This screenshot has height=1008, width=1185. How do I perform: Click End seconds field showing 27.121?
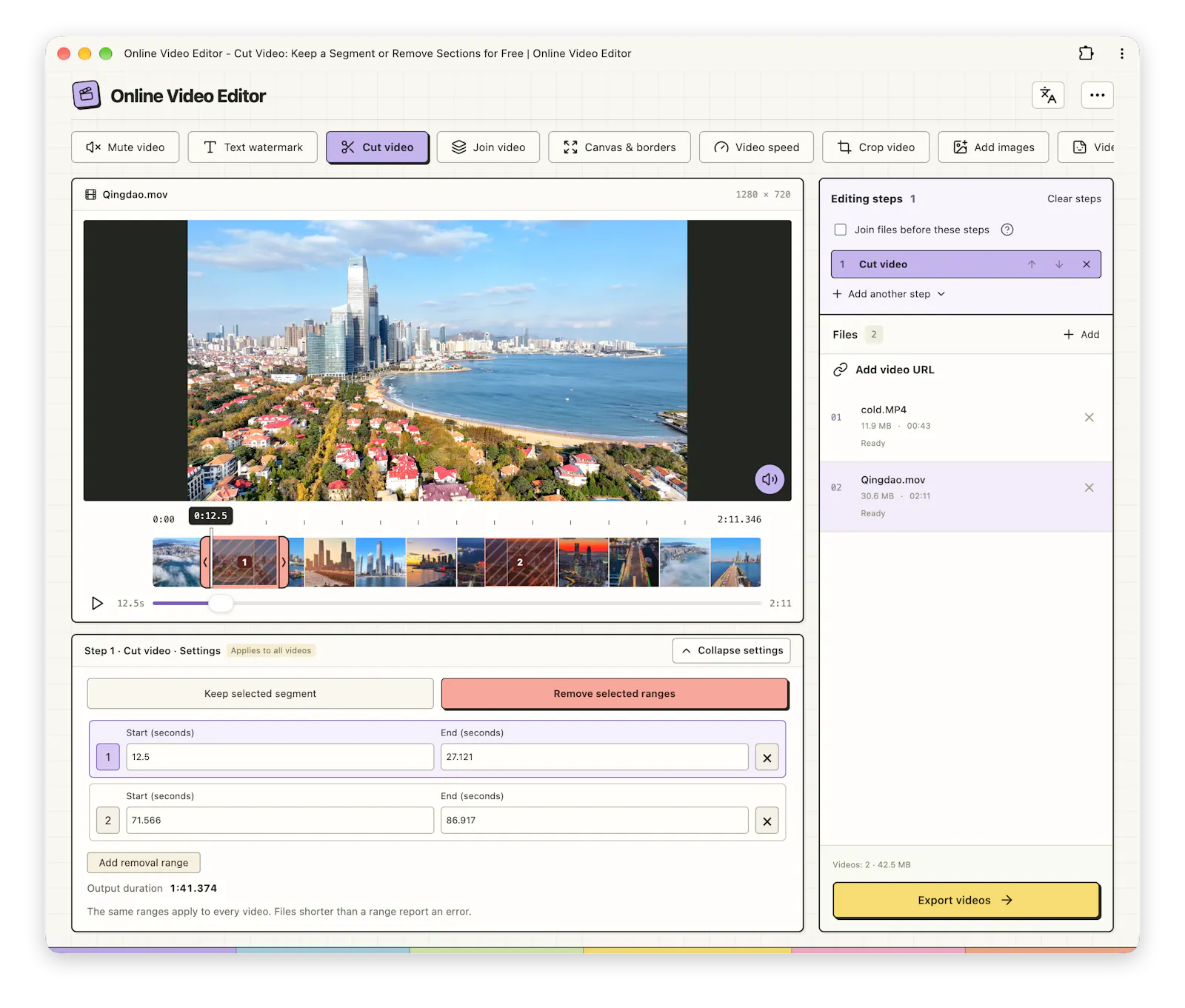594,757
